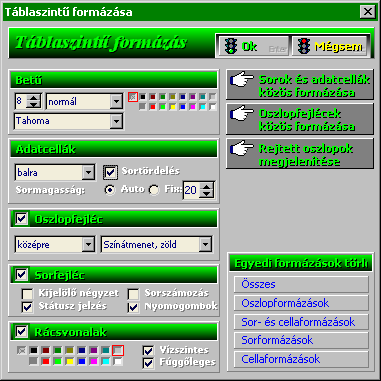Viewport: 381px width, 381px height.
Task: Uncheck Nyomógombok checkbox
Action: point(133,307)
